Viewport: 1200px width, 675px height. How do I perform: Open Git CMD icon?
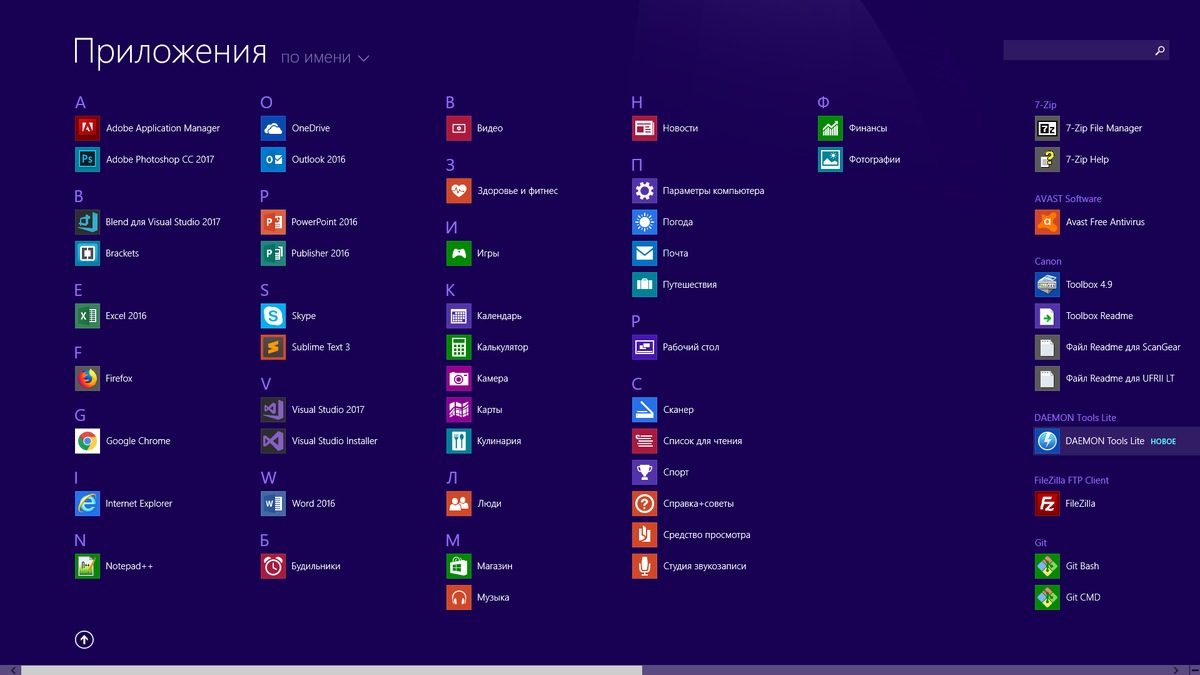coord(1047,597)
